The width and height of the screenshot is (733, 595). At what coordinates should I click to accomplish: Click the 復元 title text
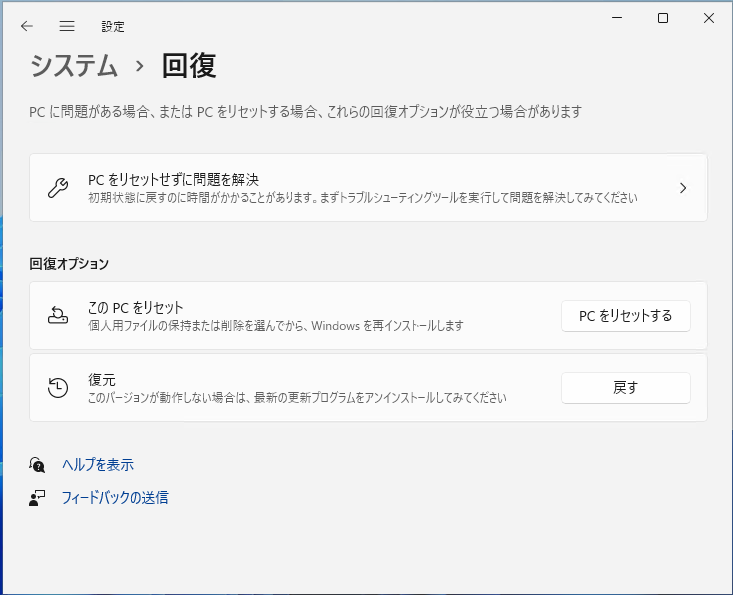tap(102, 380)
